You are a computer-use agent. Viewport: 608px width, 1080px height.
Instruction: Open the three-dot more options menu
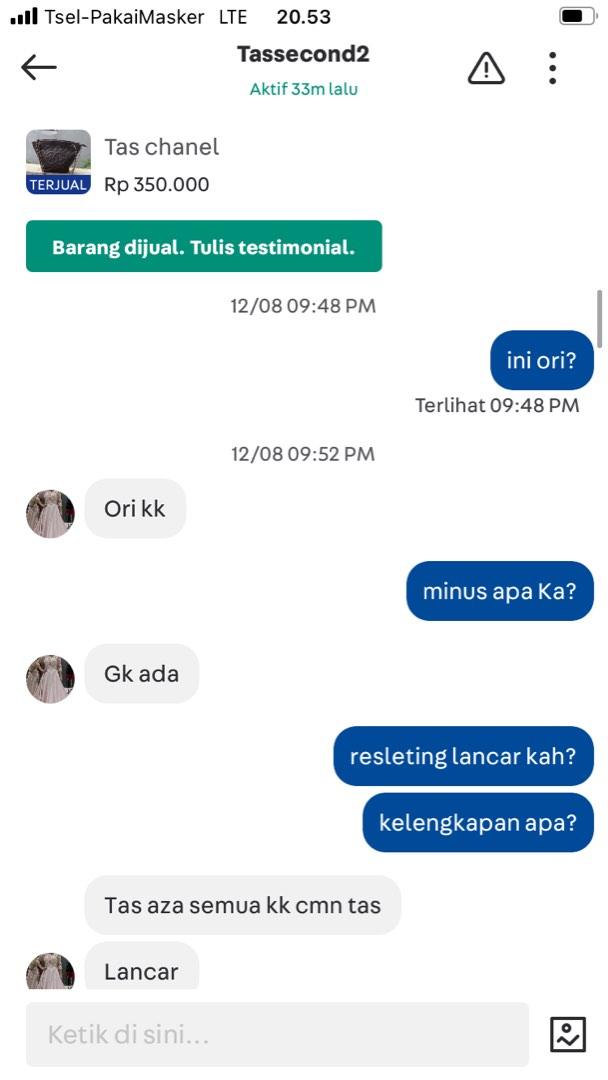point(552,68)
